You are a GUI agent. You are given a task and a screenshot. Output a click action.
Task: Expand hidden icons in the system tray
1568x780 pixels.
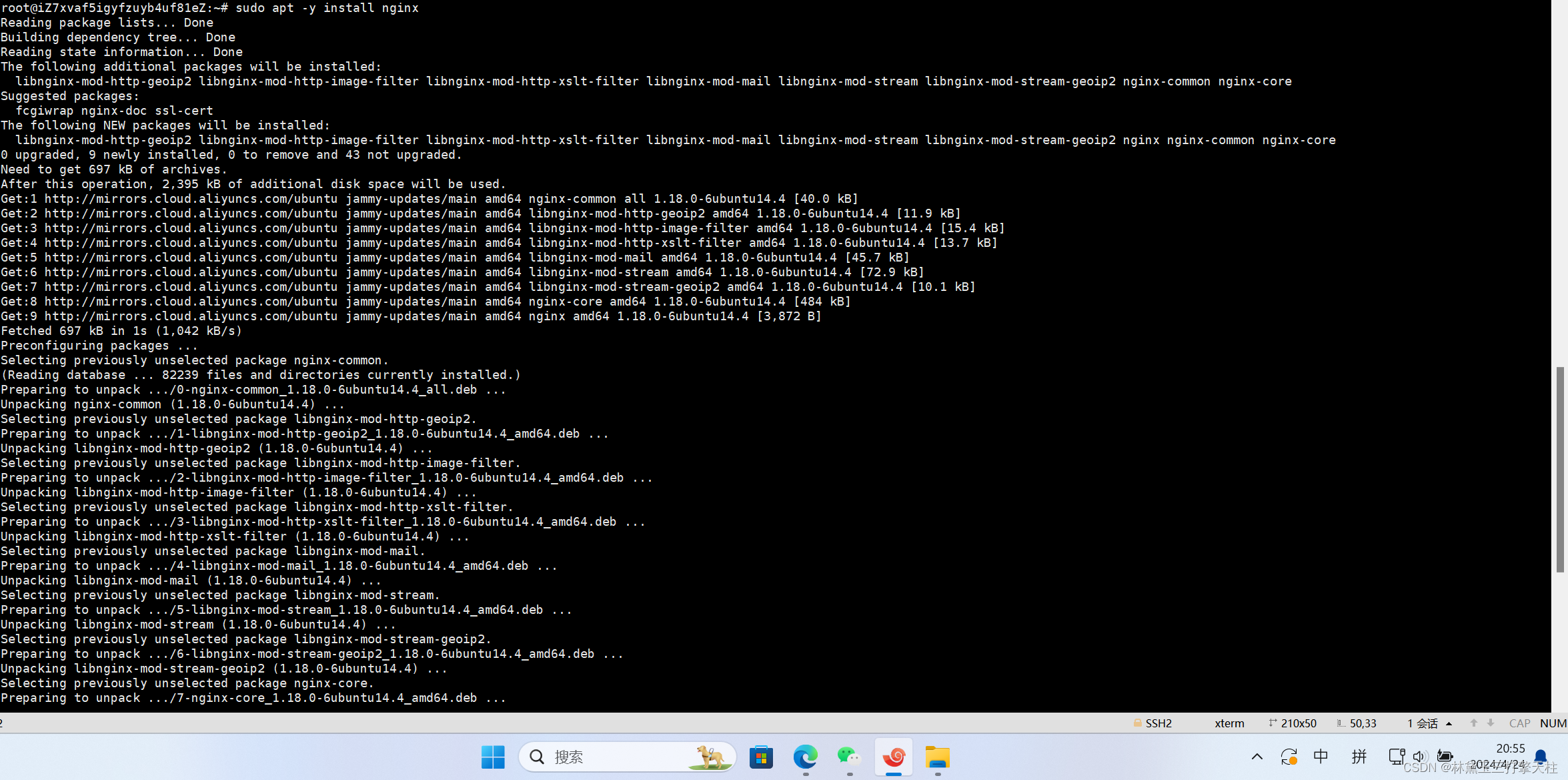pos(1257,757)
